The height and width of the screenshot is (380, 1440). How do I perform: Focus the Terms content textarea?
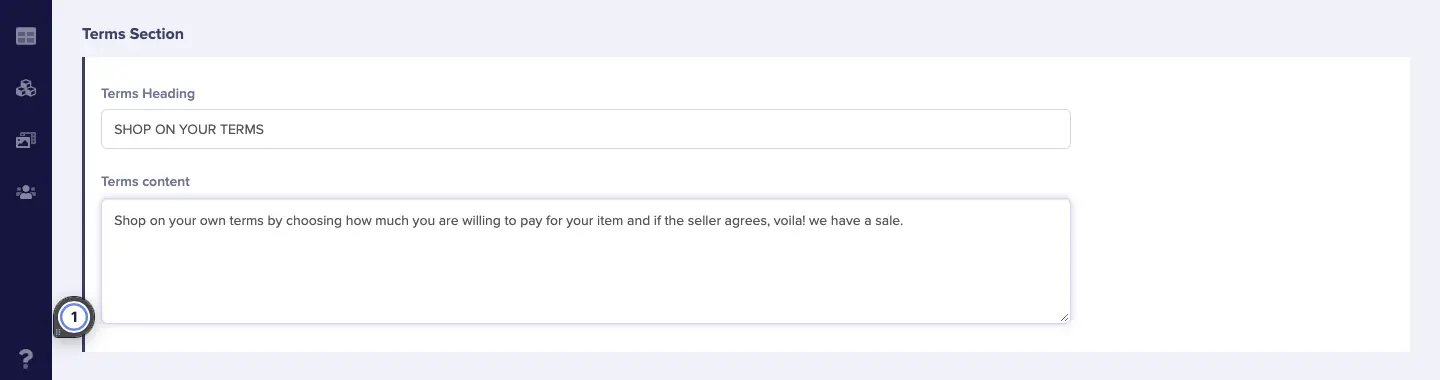click(x=586, y=261)
